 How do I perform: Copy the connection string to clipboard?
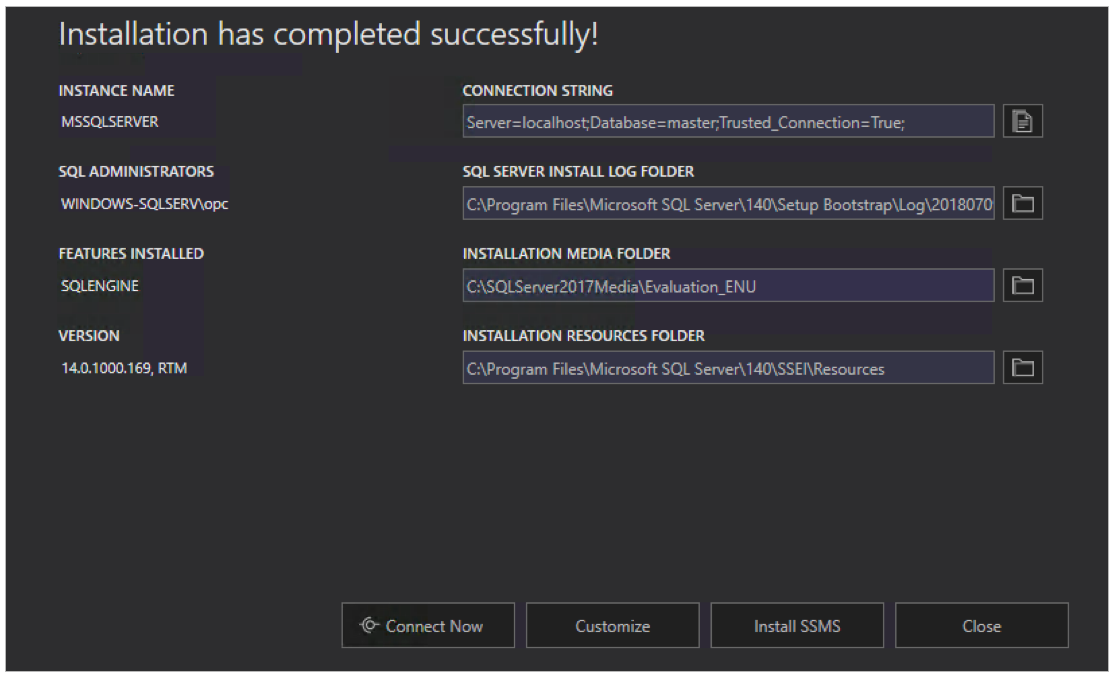pyautogui.click(x=1023, y=121)
